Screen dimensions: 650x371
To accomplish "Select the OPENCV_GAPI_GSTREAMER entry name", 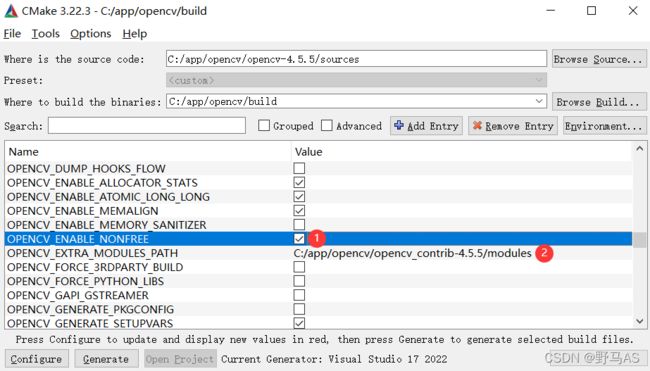I will 78,295.
